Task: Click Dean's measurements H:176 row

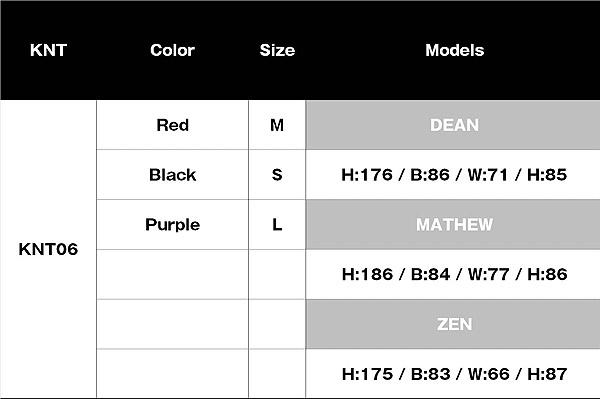Action: [453, 175]
